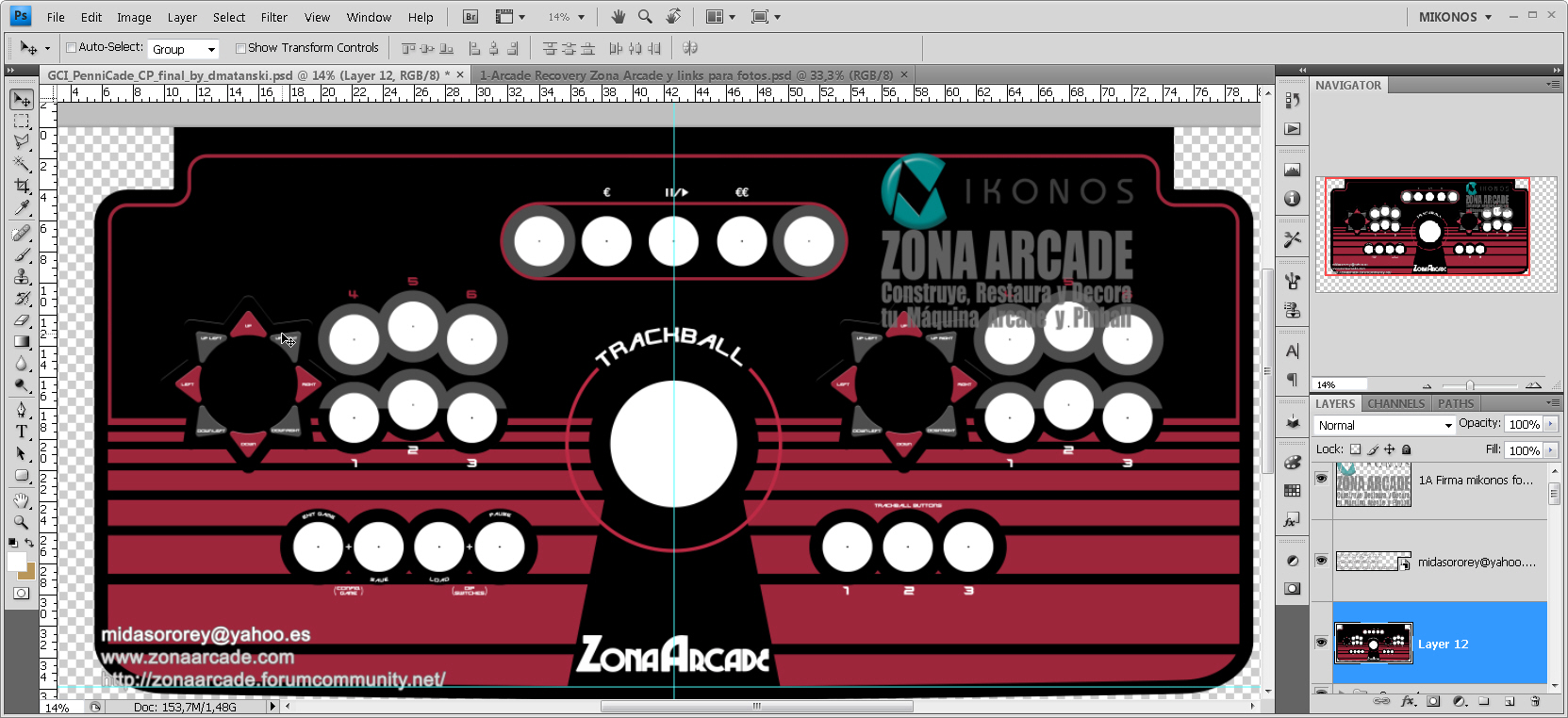1568x718 pixels.
Task: Open the Swatches panel icon
Action: click(1292, 491)
